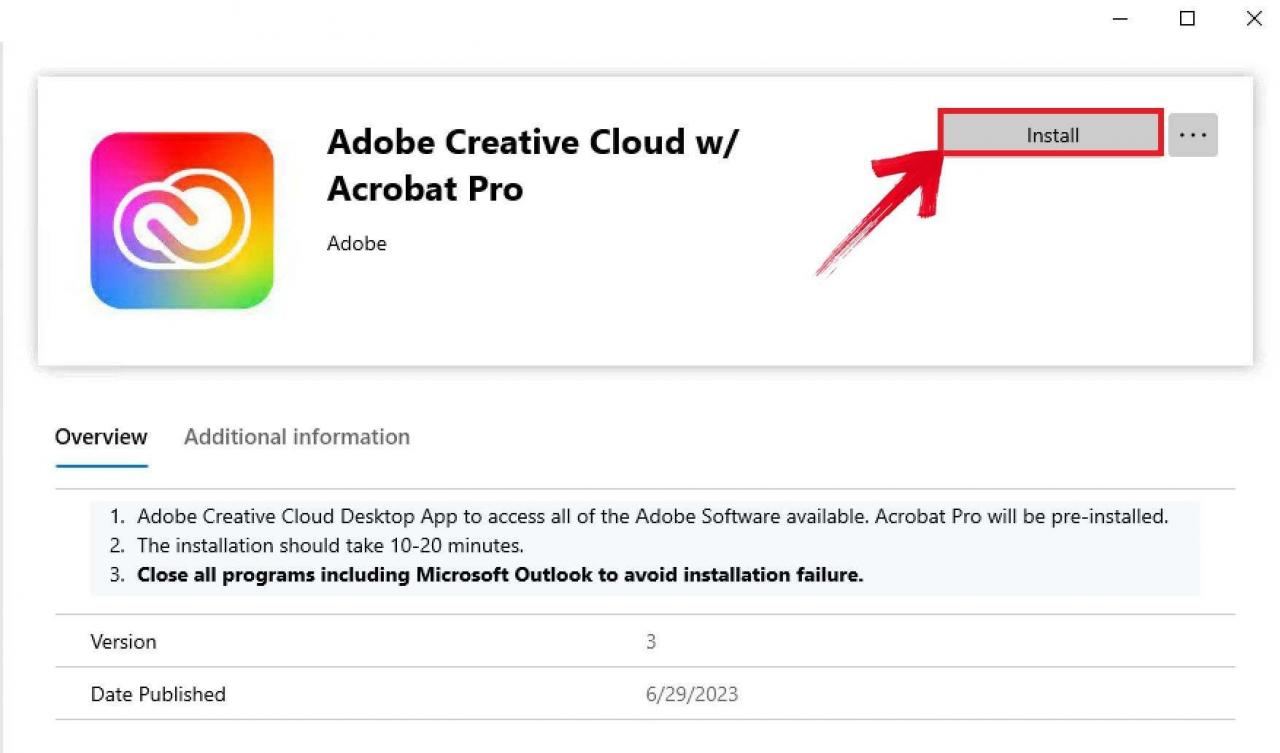
Task: Click the blue underline beneath Overview tab
Action: 101,465
